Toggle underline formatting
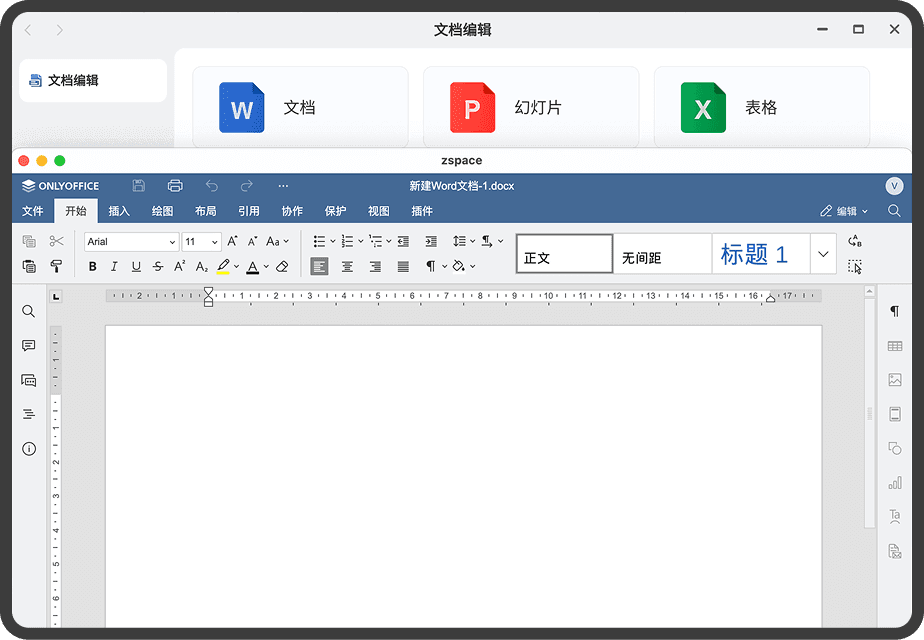Viewport: 924px width, 640px height. tap(136, 267)
